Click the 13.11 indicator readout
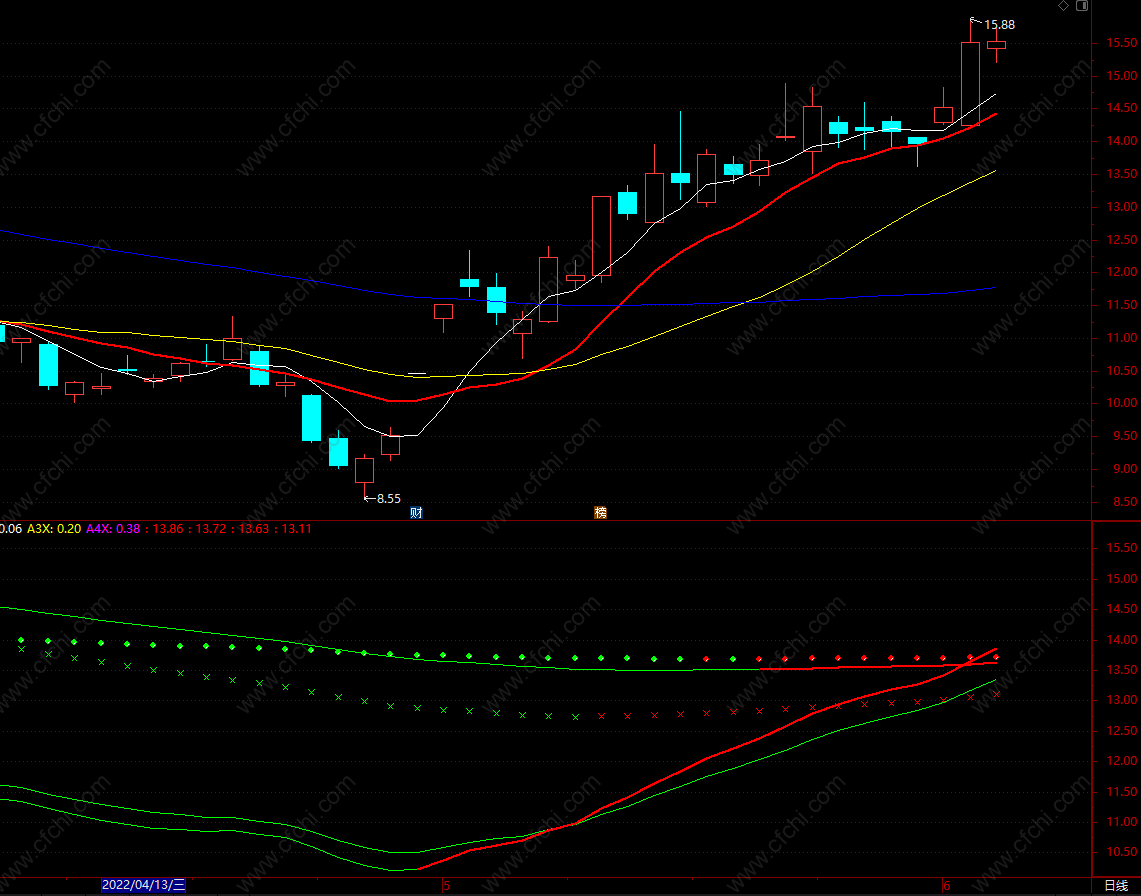The width and height of the screenshot is (1141, 896). [296, 528]
